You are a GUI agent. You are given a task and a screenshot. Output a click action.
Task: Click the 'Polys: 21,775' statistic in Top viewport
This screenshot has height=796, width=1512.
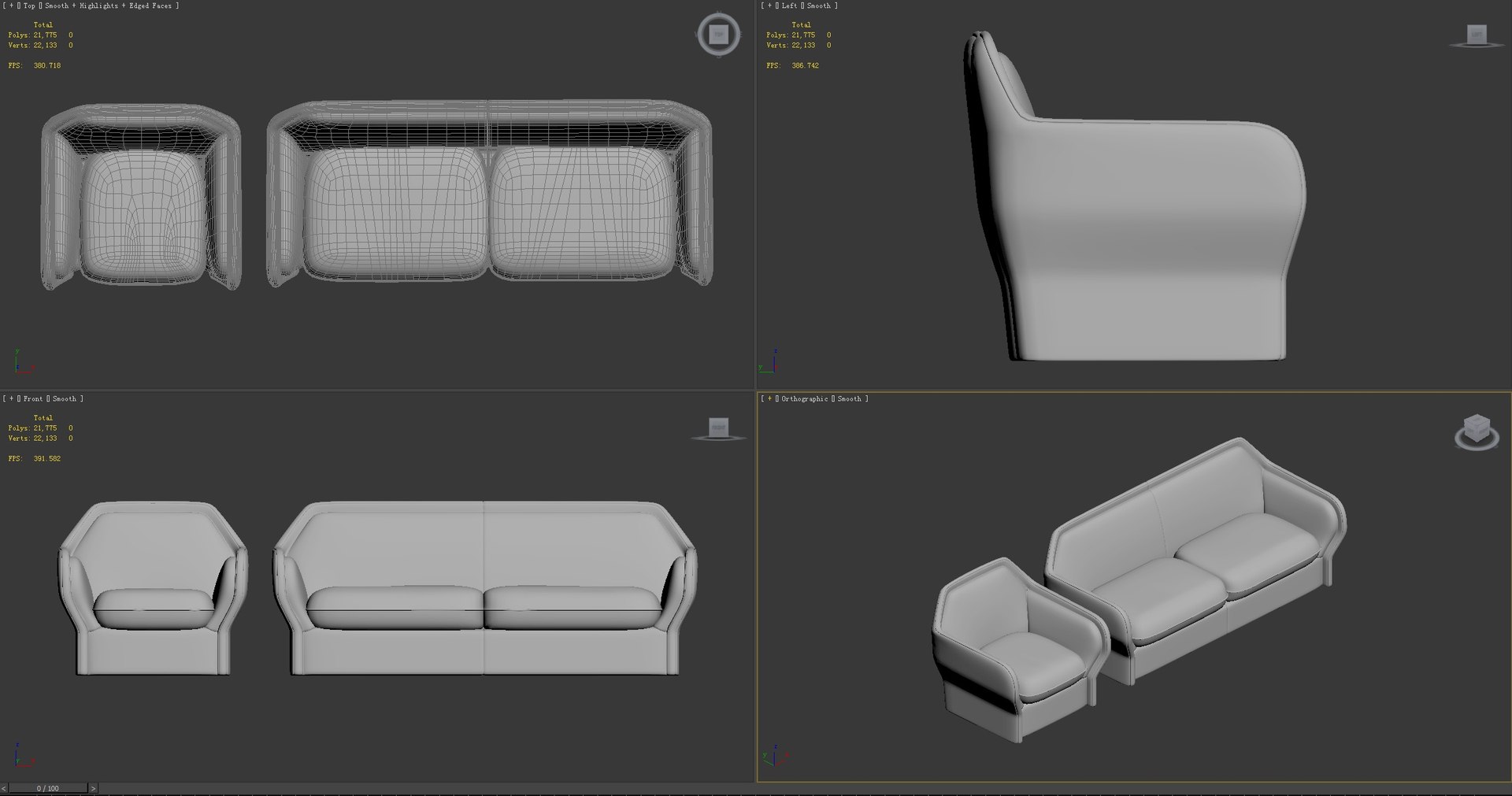(x=33, y=35)
